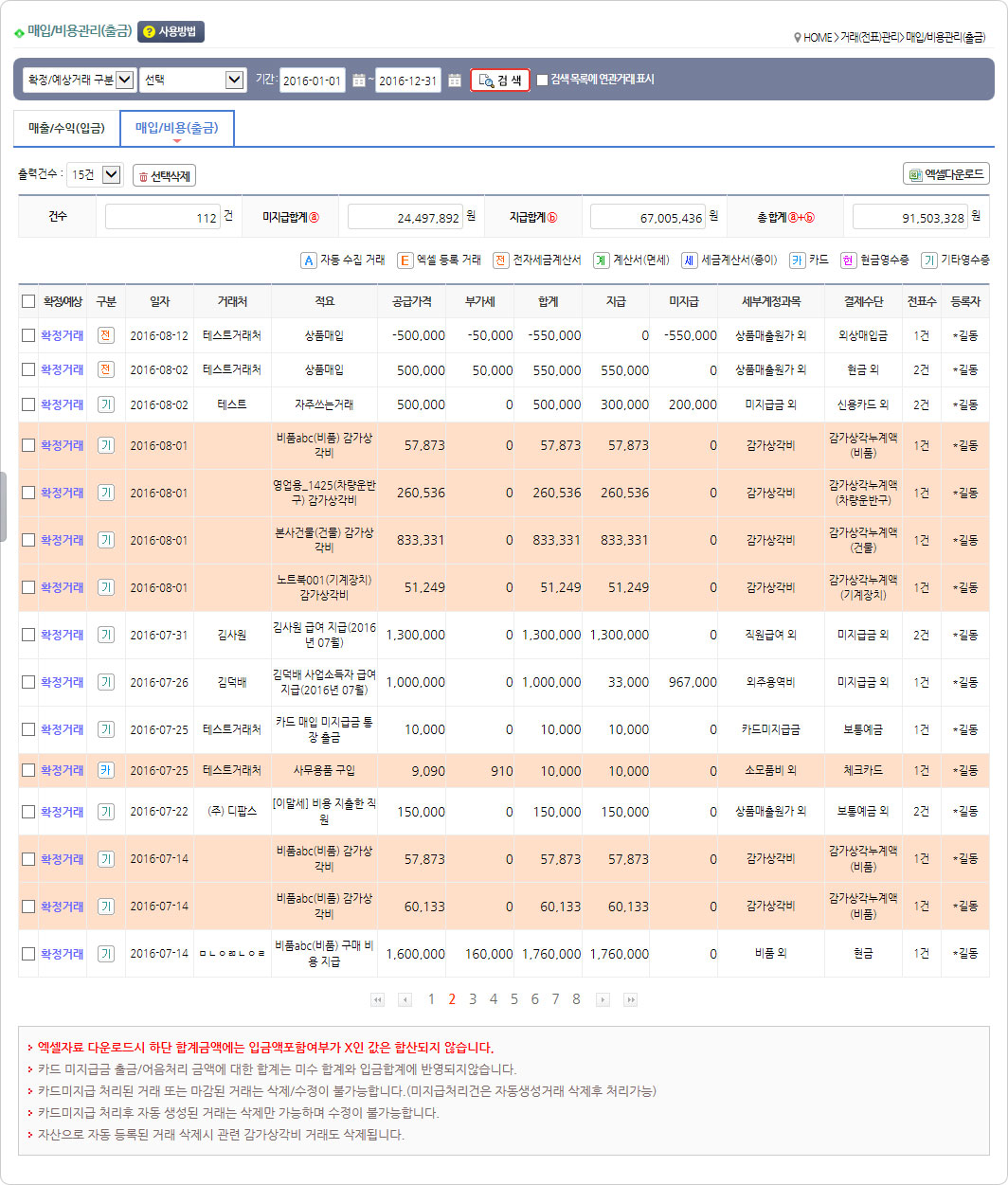Click the 일자 column header
The image size is (1008, 1185).
tap(159, 301)
